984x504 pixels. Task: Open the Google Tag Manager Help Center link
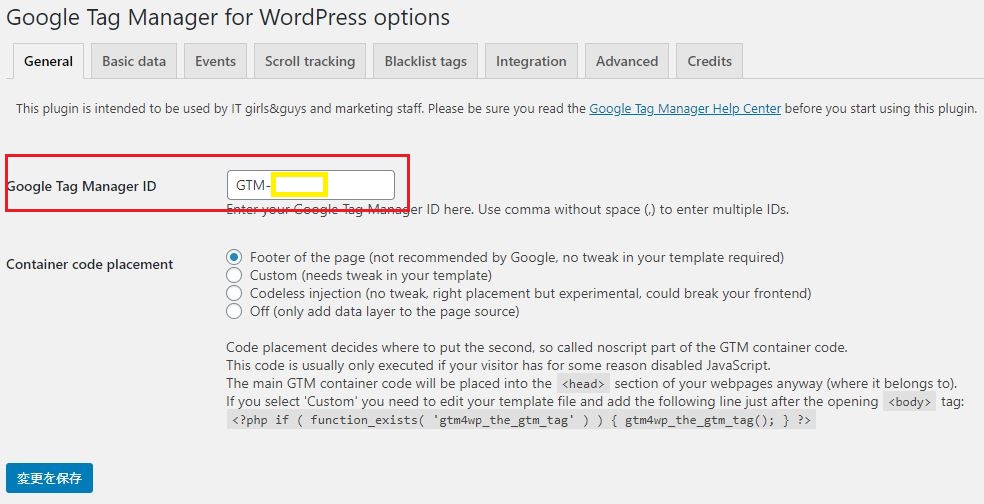point(685,108)
